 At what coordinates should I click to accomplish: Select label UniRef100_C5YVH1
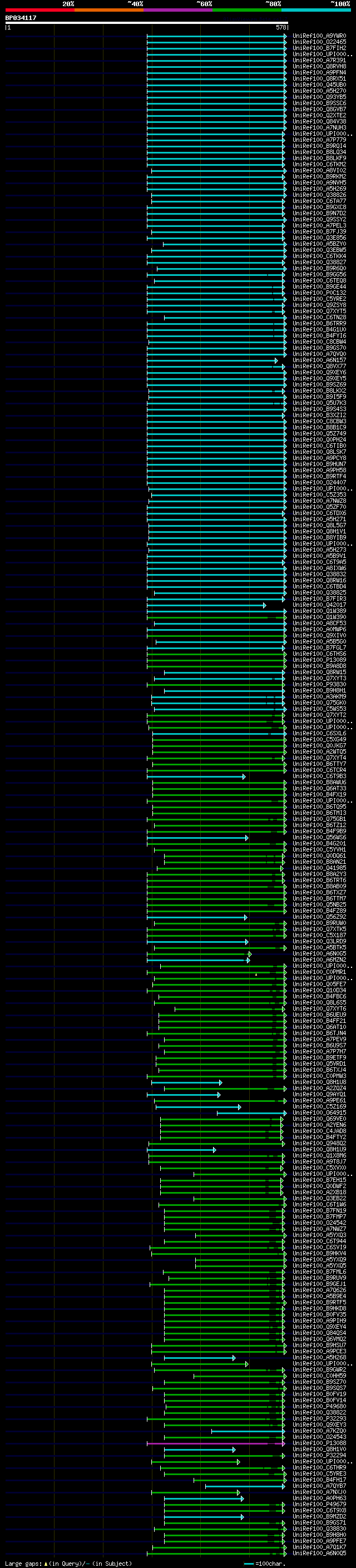point(319,850)
